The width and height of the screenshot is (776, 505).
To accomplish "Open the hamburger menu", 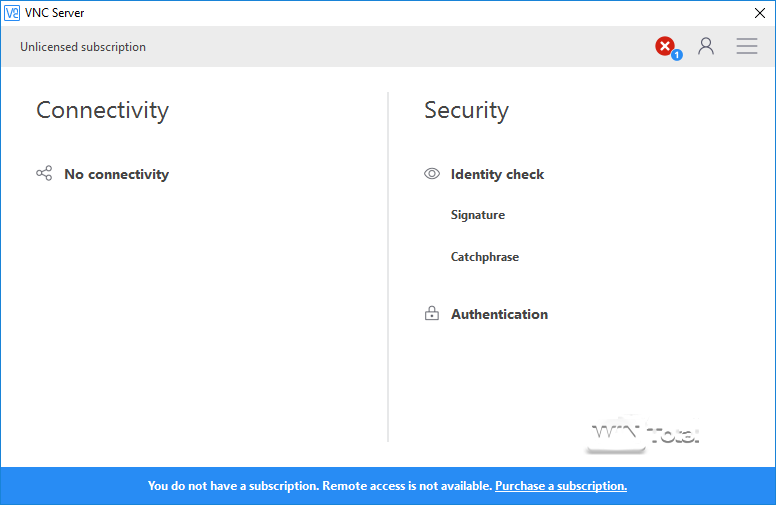I will [x=747, y=46].
